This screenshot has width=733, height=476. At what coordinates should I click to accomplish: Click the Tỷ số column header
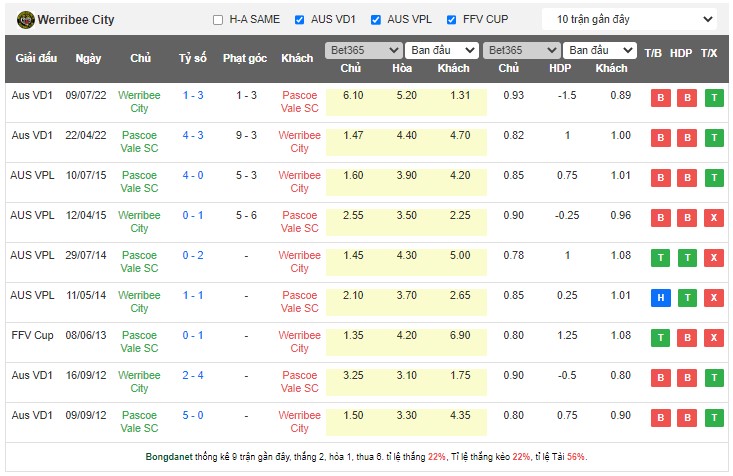click(193, 59)
